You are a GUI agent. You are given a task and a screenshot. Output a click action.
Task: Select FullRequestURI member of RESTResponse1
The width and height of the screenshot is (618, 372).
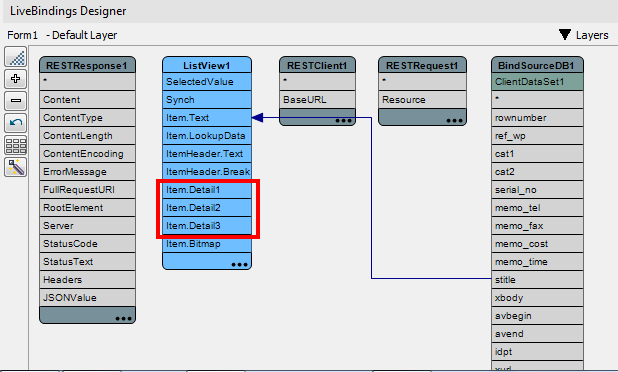coord(87,190)
